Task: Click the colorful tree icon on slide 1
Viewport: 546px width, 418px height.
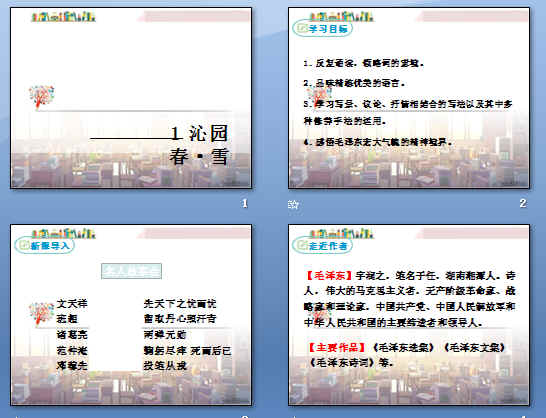Action: pyautogui.click(x=41, y=97)
